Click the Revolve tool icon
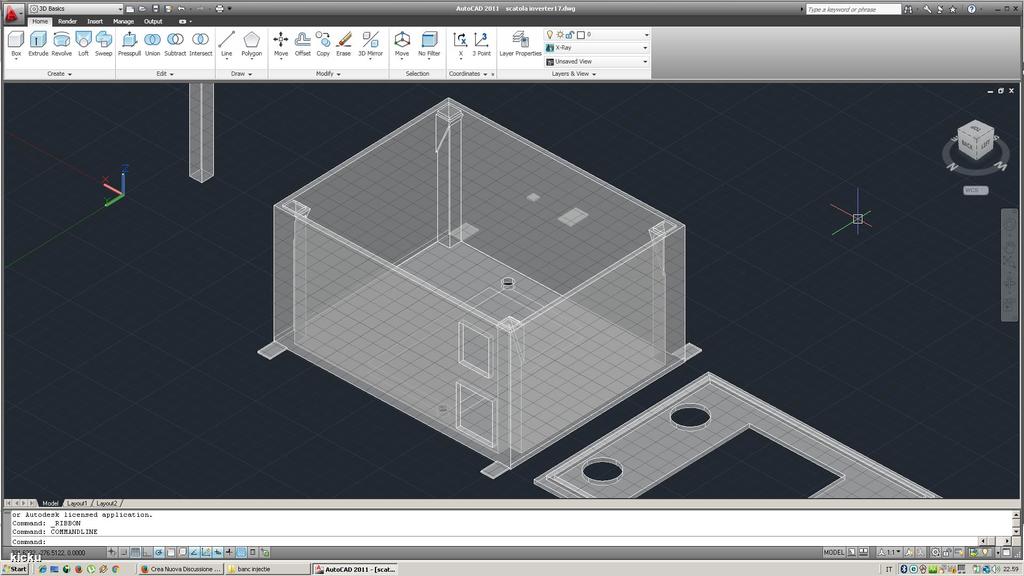Image resolution: width=1024 pixels, height=576 pixels. pyautogui.click(x=62, y=42)
